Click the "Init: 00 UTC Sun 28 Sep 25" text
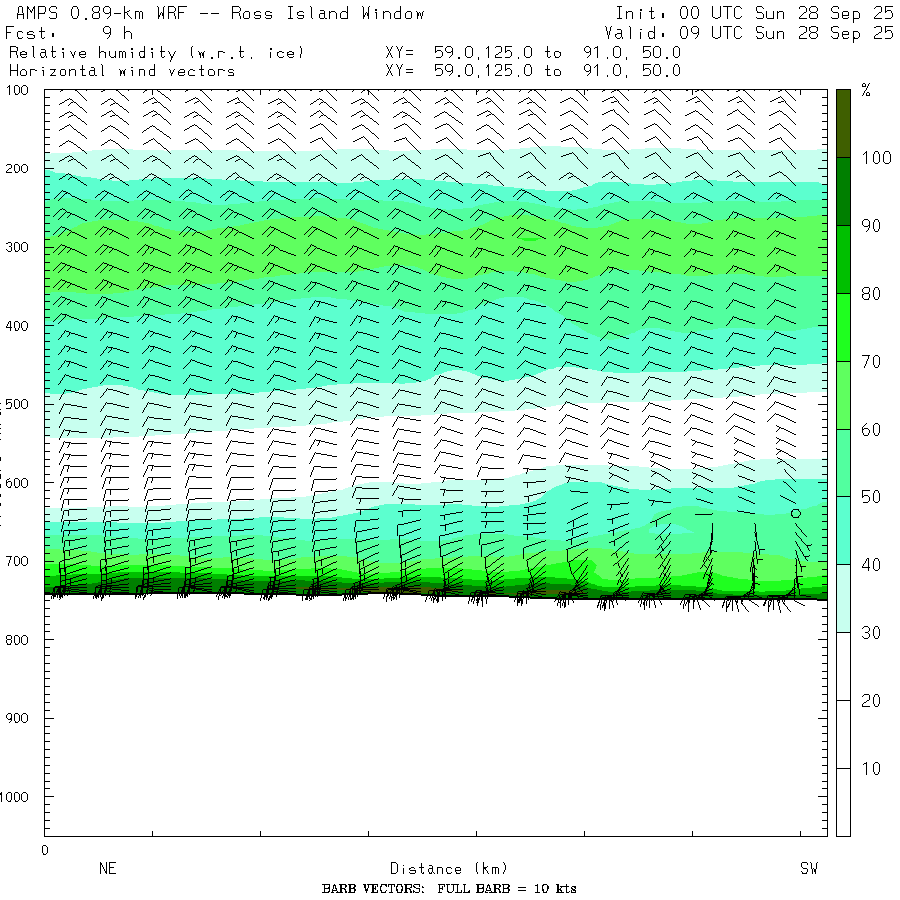Viewport: 900px width, 900px height. 754,14
